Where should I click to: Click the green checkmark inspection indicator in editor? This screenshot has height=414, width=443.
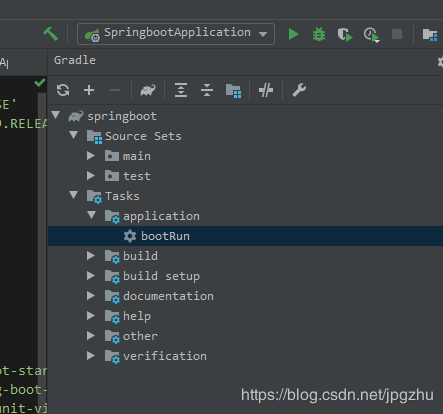[x=40, y=82]
